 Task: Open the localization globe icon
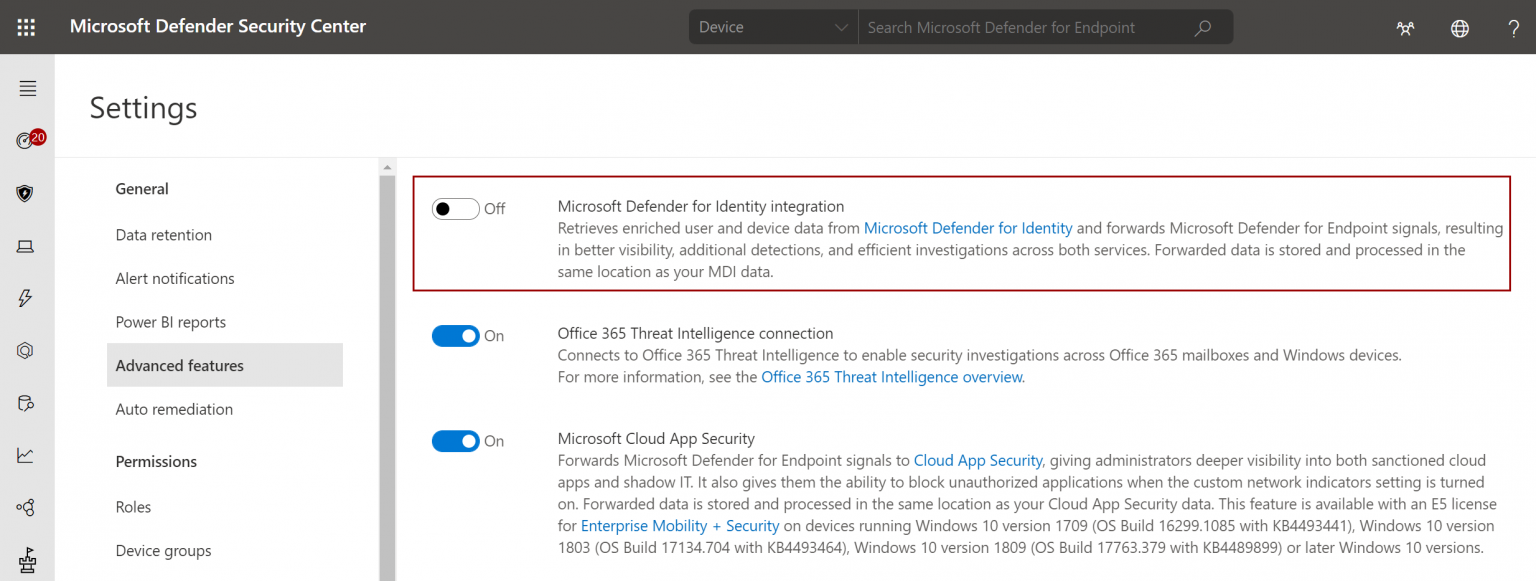[1460, 27]
